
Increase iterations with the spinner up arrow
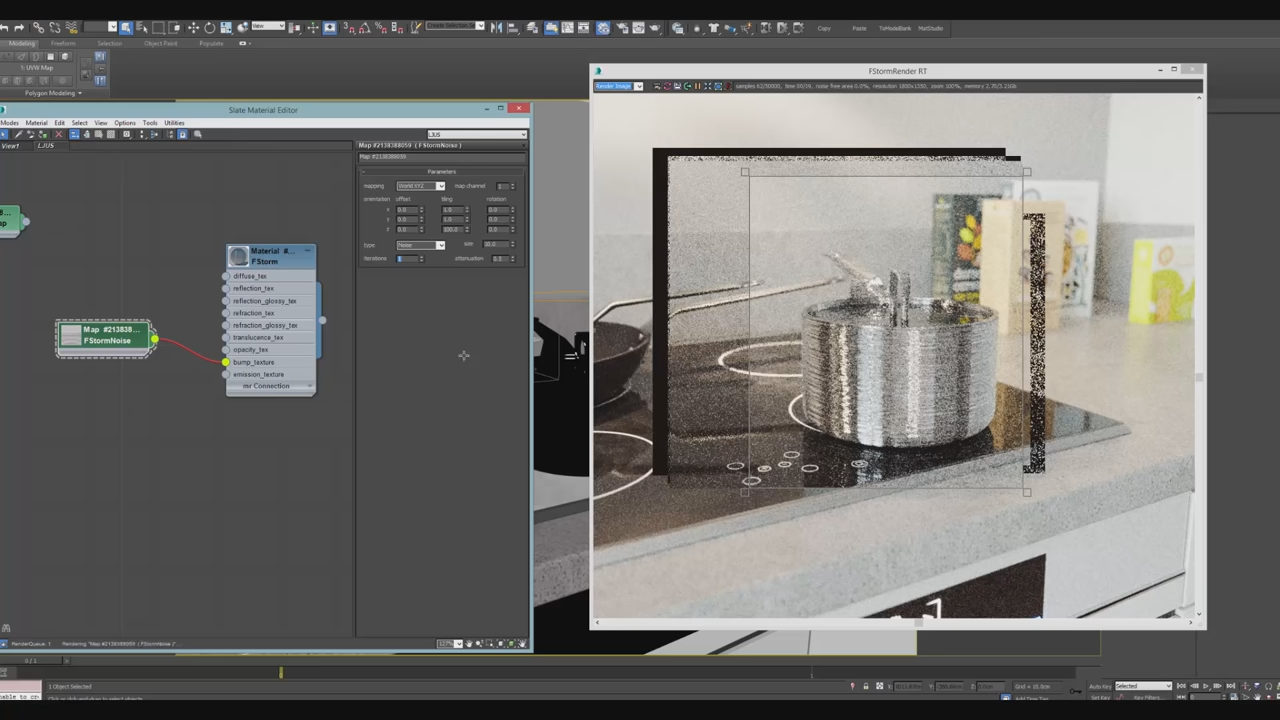(422, 256)
